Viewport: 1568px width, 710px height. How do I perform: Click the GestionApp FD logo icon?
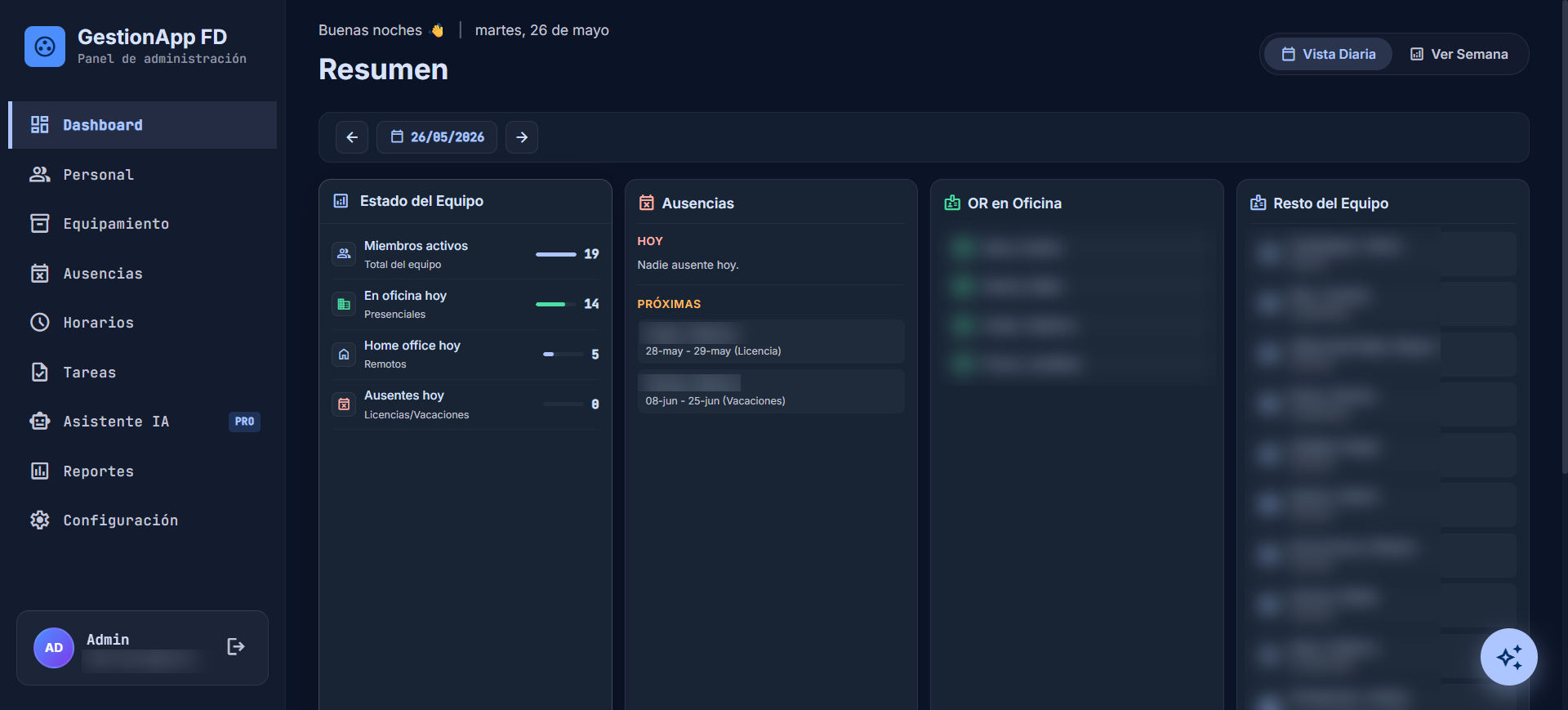(x=45, y=47)
